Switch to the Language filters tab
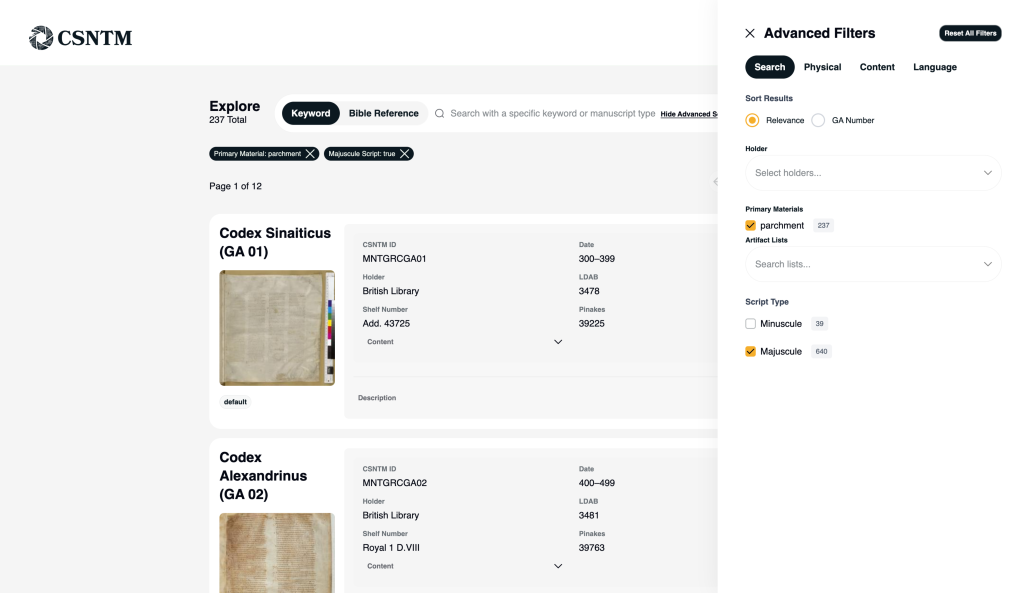 [934, 67]
